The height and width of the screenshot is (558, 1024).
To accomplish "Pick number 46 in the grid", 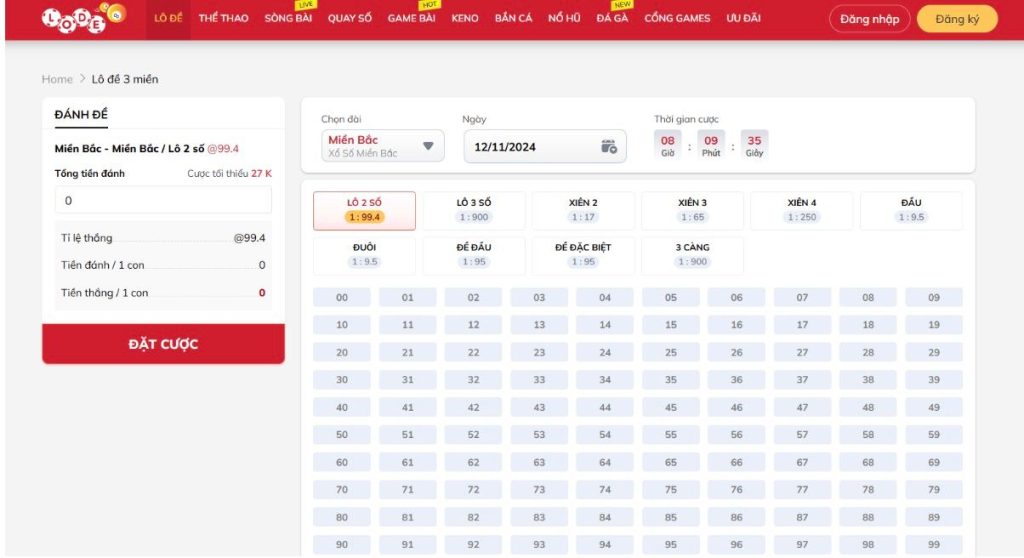I will click(x=737, y=407).
